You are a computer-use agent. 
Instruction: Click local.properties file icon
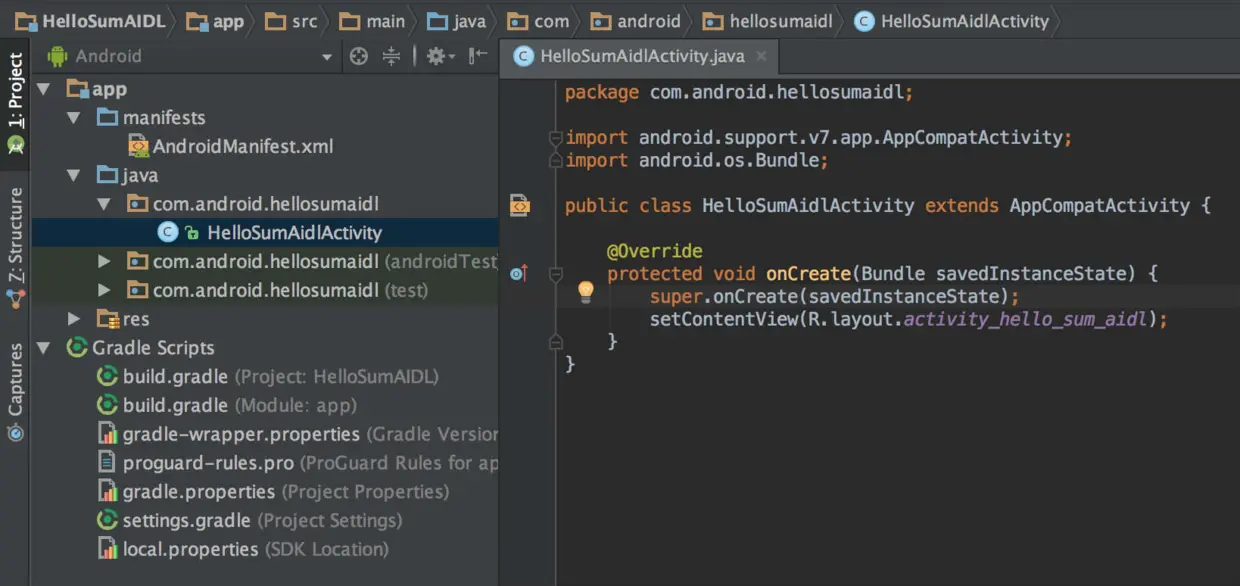107,549
